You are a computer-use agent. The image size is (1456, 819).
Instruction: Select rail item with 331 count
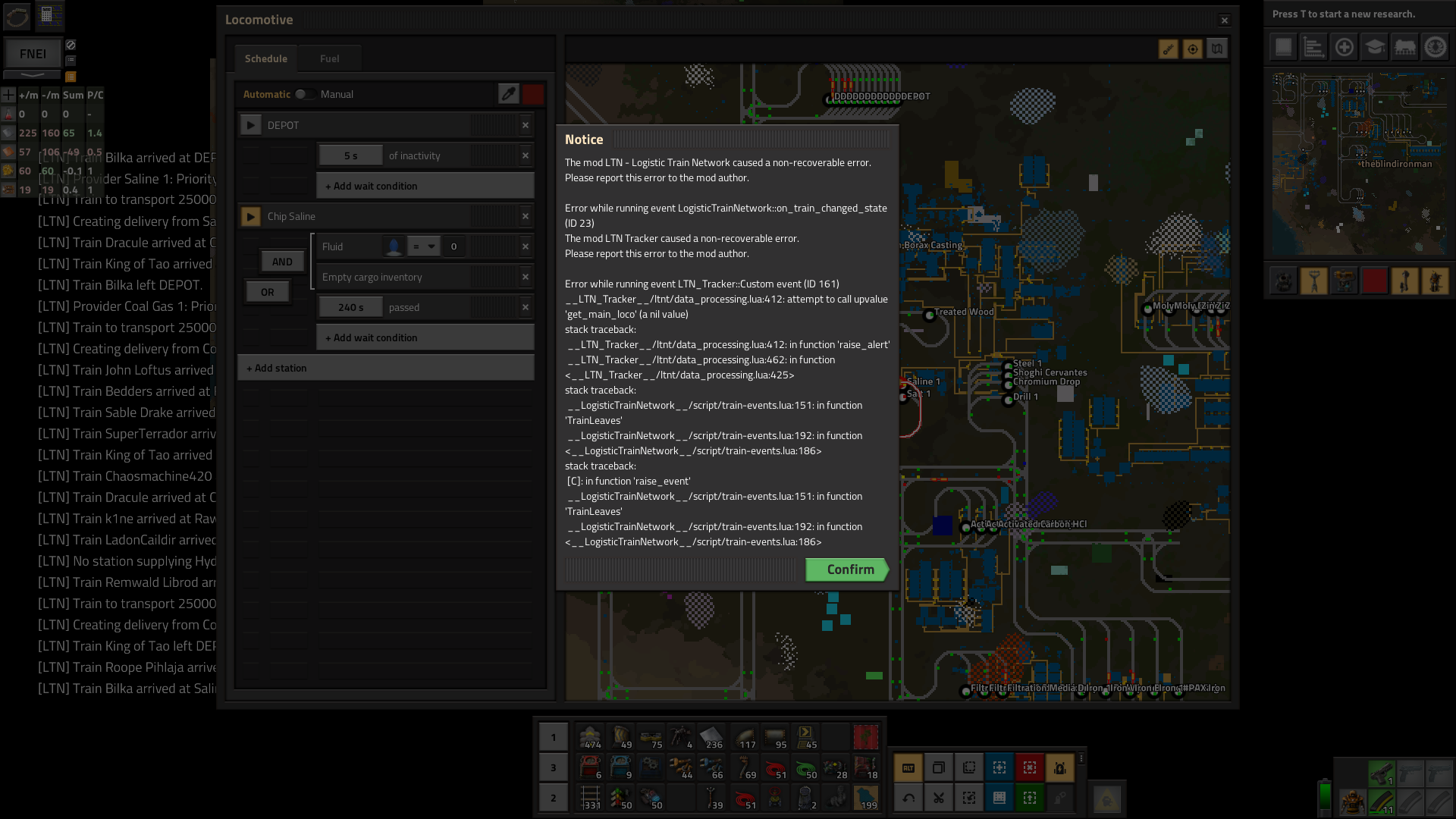coord(590,798)
